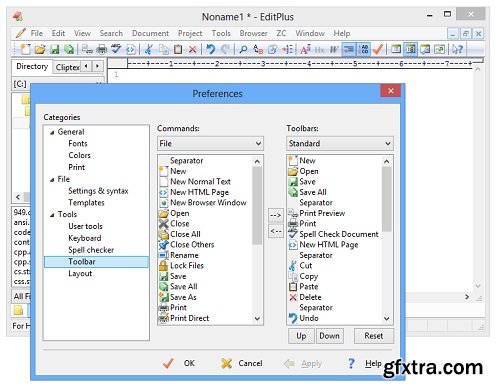Screen dimensions: 500x391
Task: Click Find magnifier icon in main toolbar
Action: tap(243, 49)
